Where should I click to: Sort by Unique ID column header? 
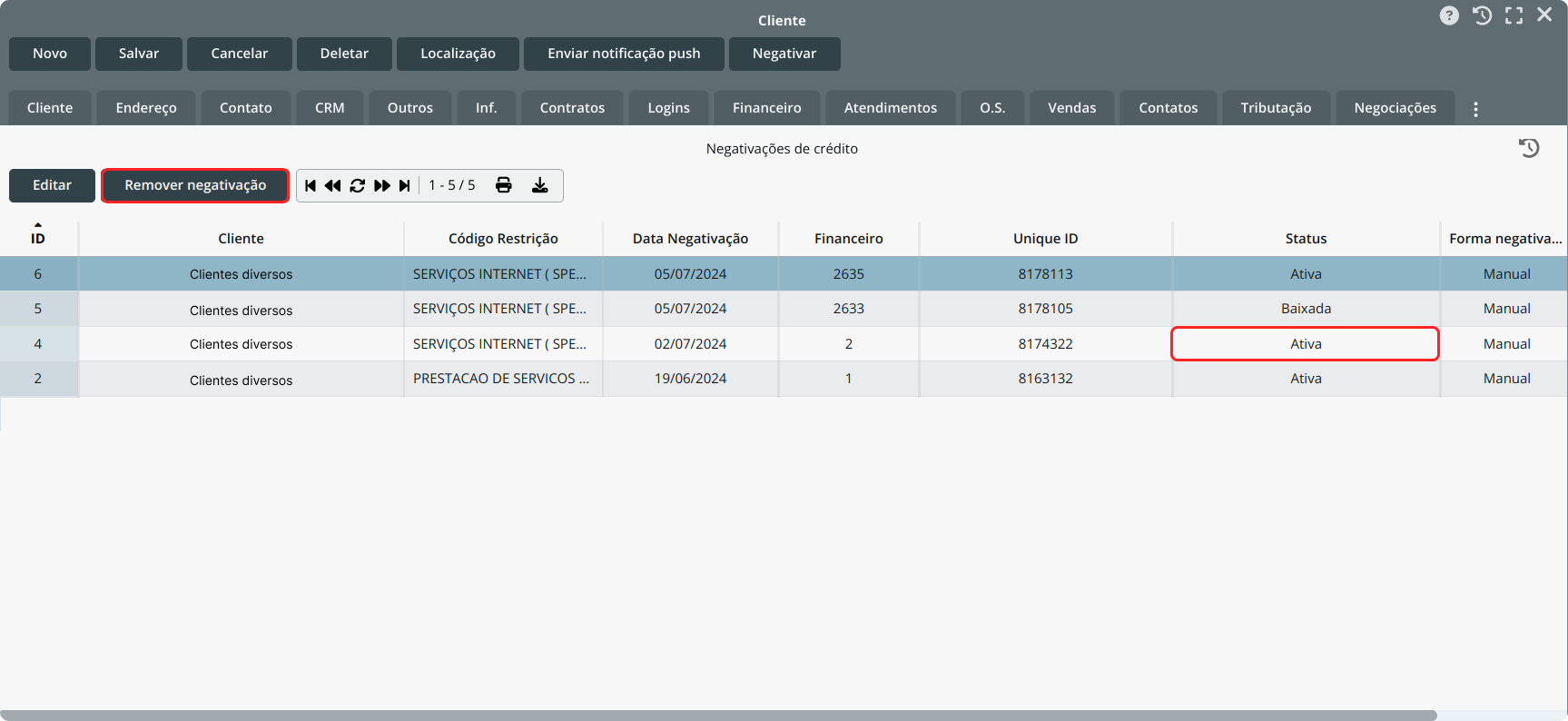coord(1046,238)
